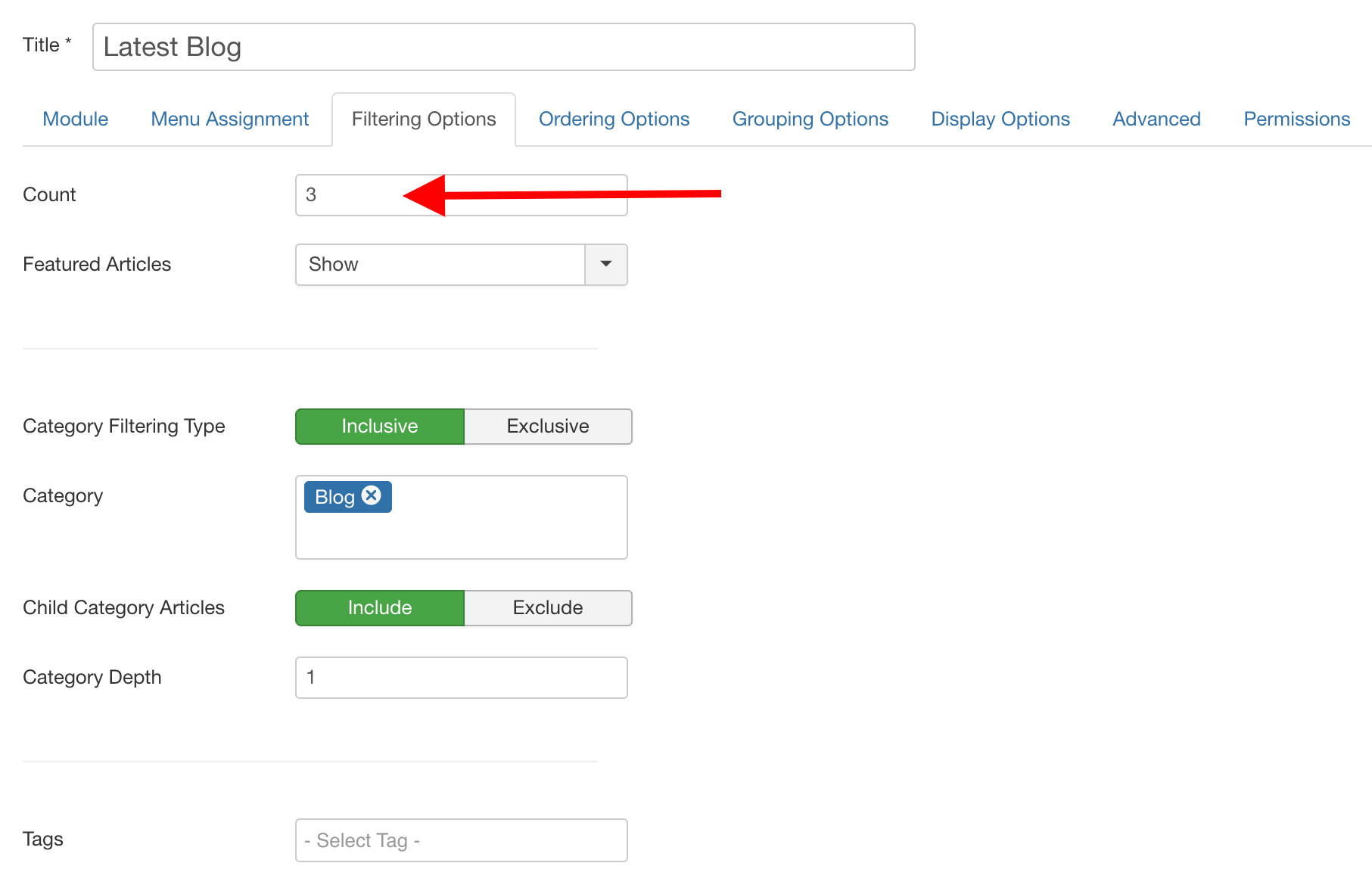Open the Featured Articles dropdown arrow

click(605, 264)
